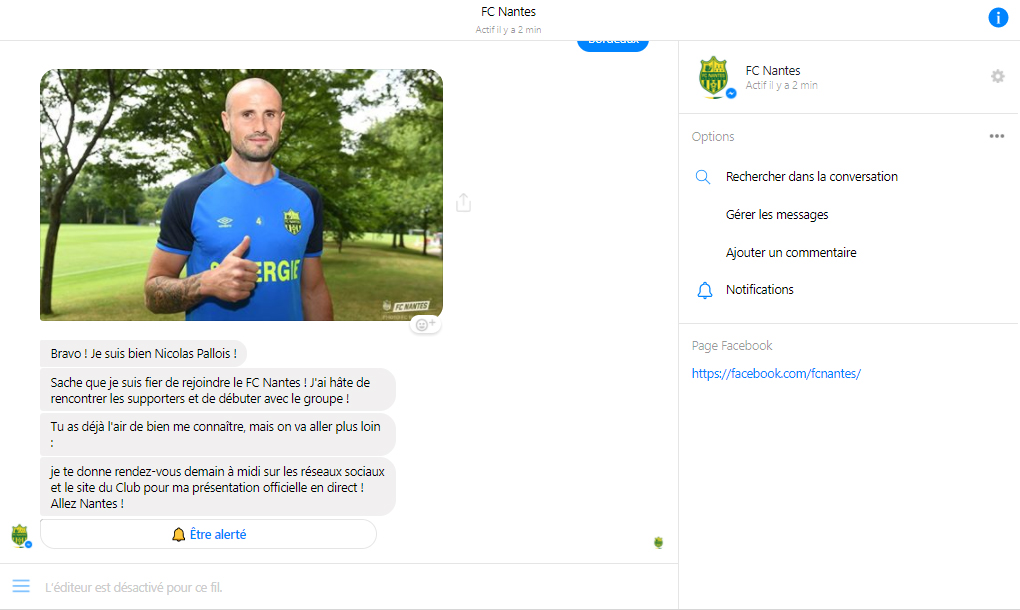Click the blue info icon at top right

(998, 18)
